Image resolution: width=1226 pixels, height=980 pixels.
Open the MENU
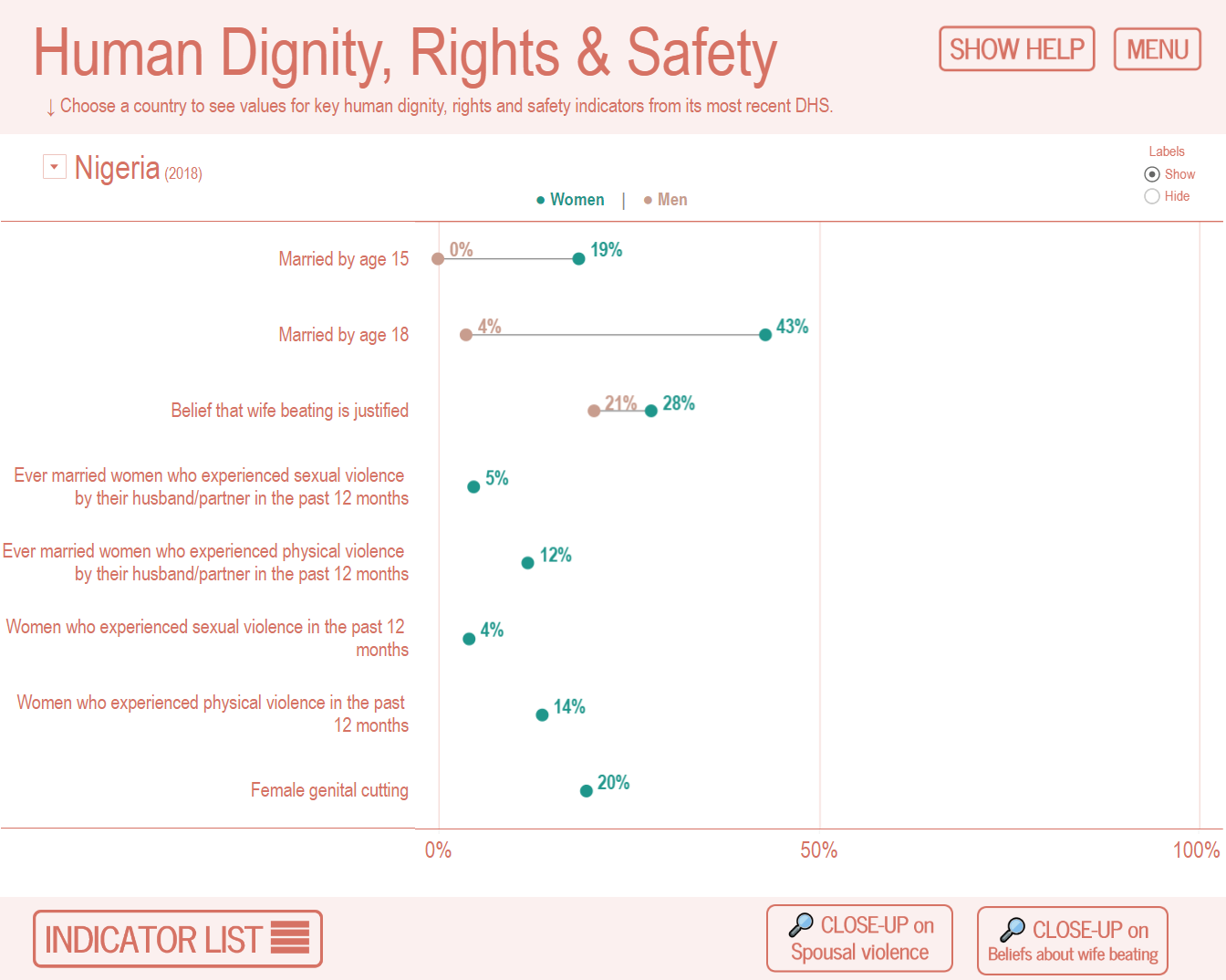pos(1157,48)
